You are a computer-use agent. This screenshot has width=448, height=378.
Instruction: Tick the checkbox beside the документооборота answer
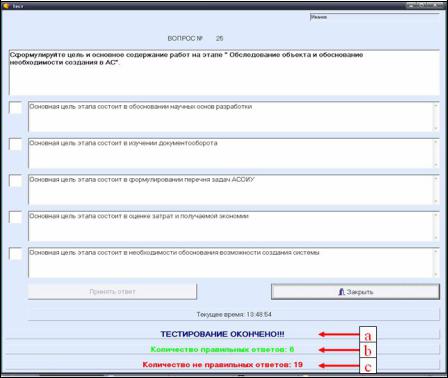click(x=15, y=144)
